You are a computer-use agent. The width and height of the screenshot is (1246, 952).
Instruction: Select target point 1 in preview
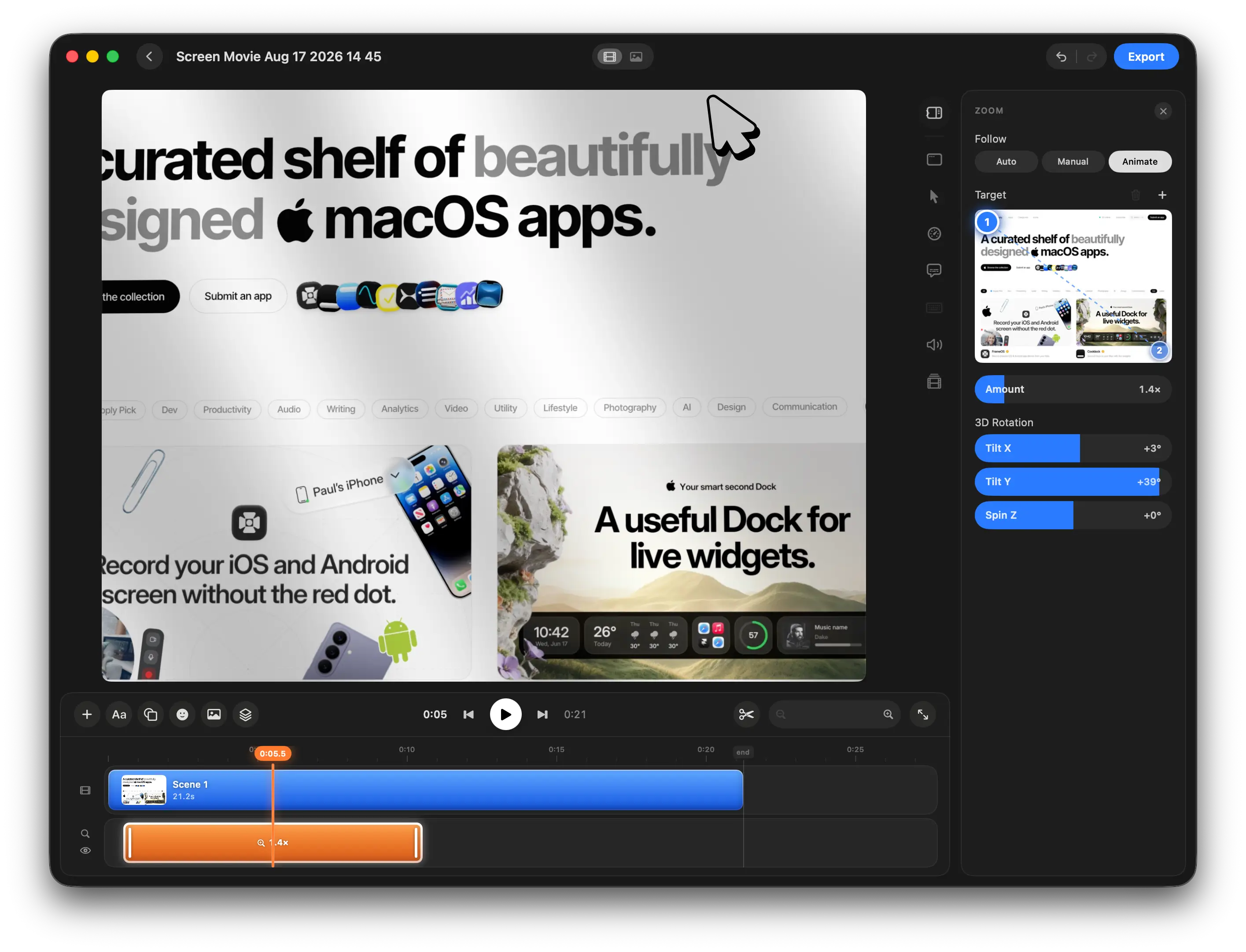[x=987, y=222]
